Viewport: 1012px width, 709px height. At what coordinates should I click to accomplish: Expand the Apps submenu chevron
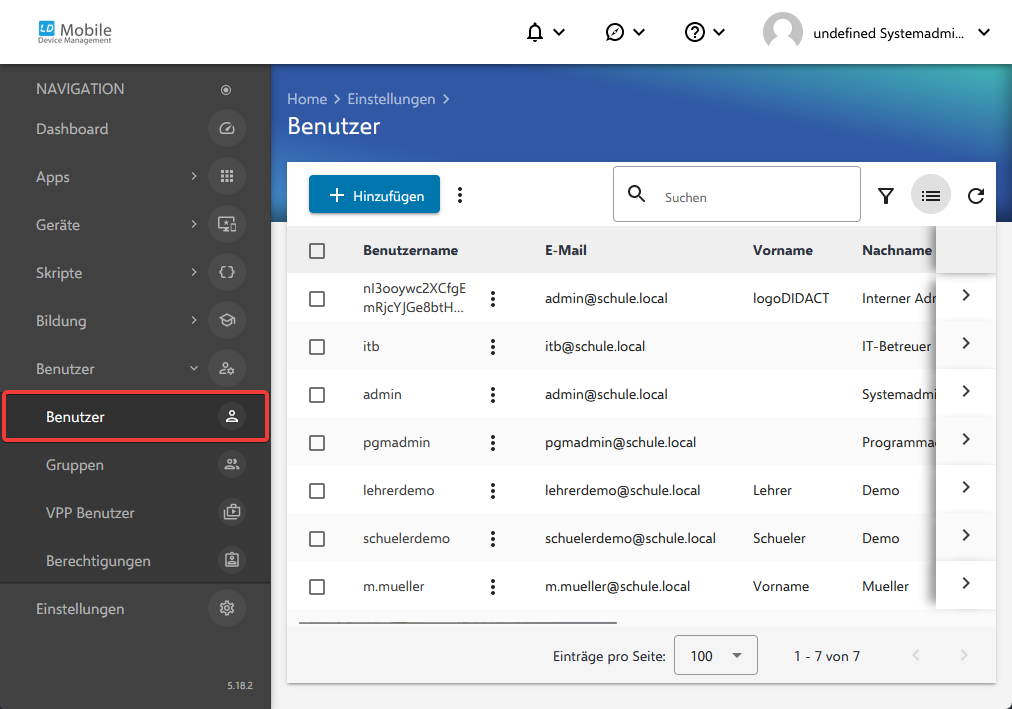pos(194,176)
